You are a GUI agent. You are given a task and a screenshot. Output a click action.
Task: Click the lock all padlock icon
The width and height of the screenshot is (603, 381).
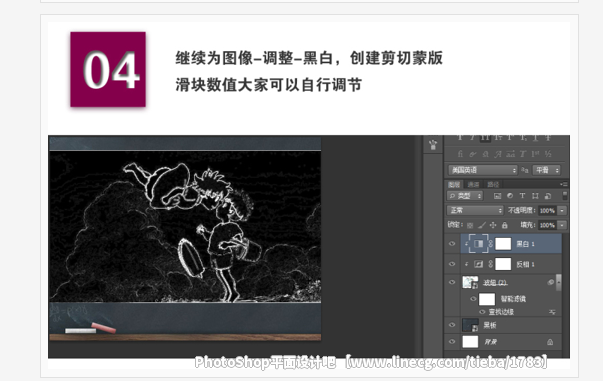[505, 225]
